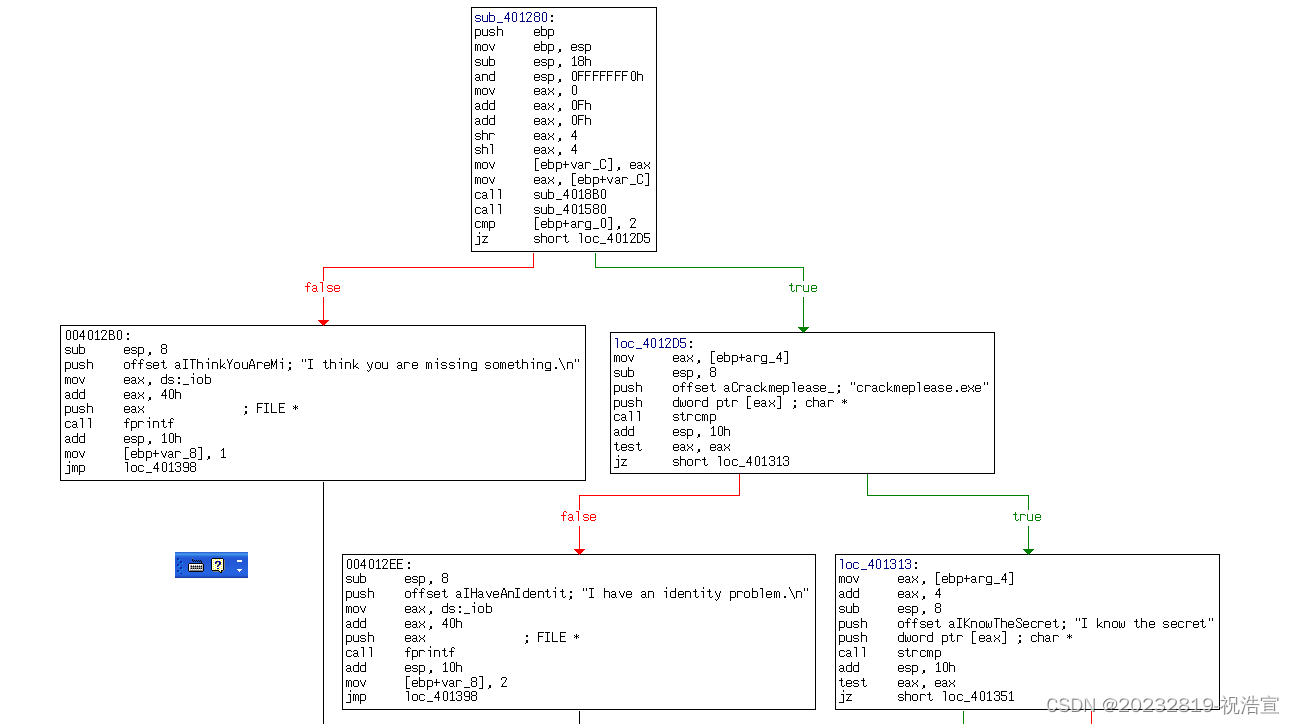Select 'mov [ebp+var_8], 1' line

pos(145,453)
